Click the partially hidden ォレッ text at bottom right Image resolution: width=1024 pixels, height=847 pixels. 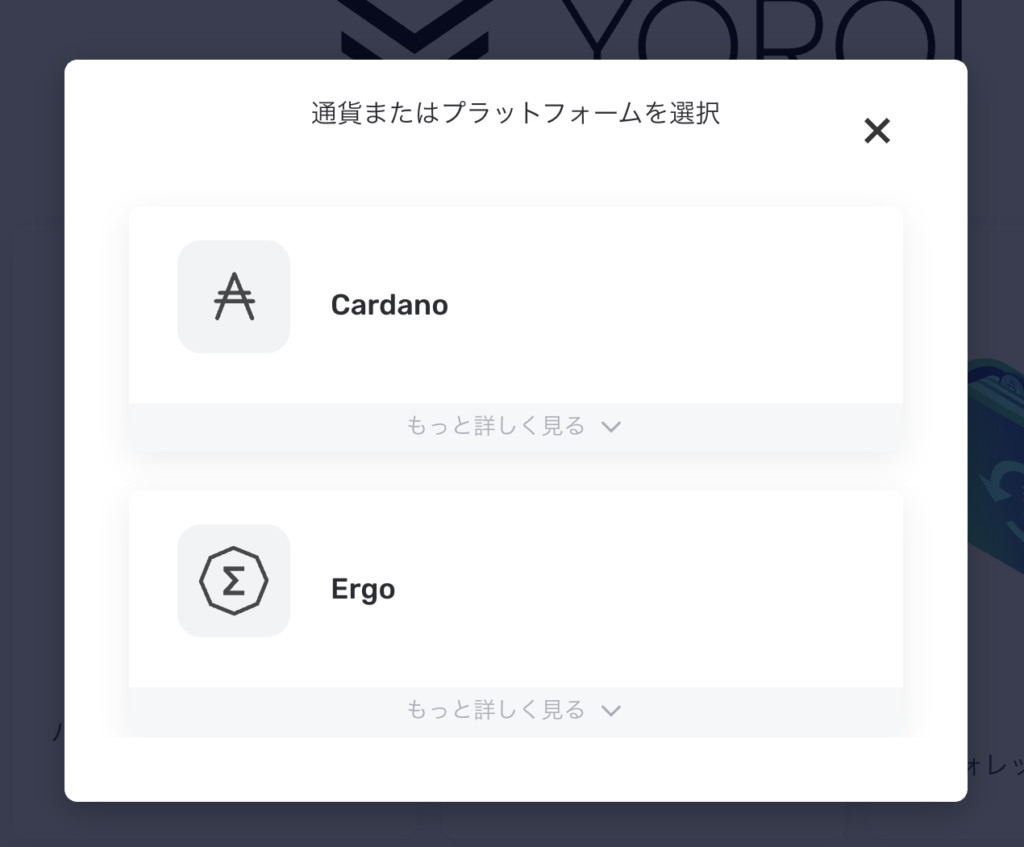[x=996, y=767]
